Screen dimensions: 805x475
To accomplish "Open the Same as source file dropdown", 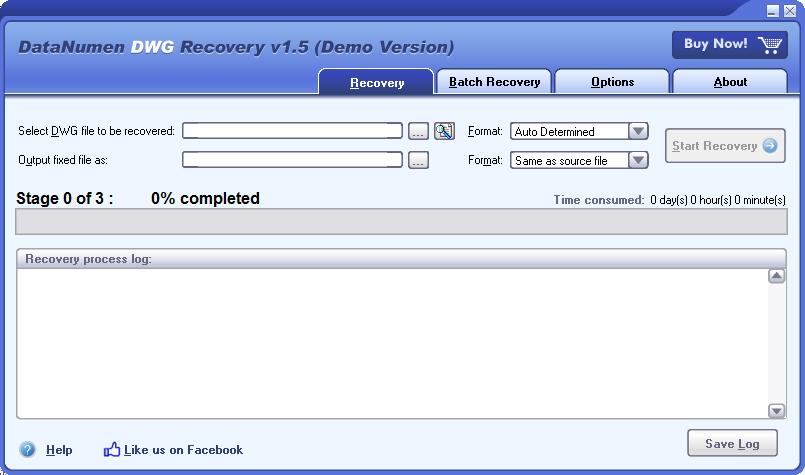I will 638,160.
